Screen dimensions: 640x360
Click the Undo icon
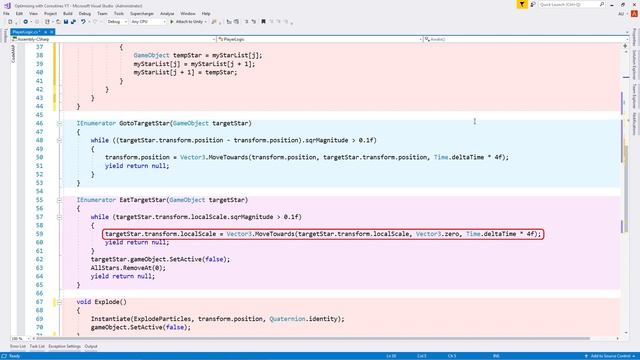83,22
